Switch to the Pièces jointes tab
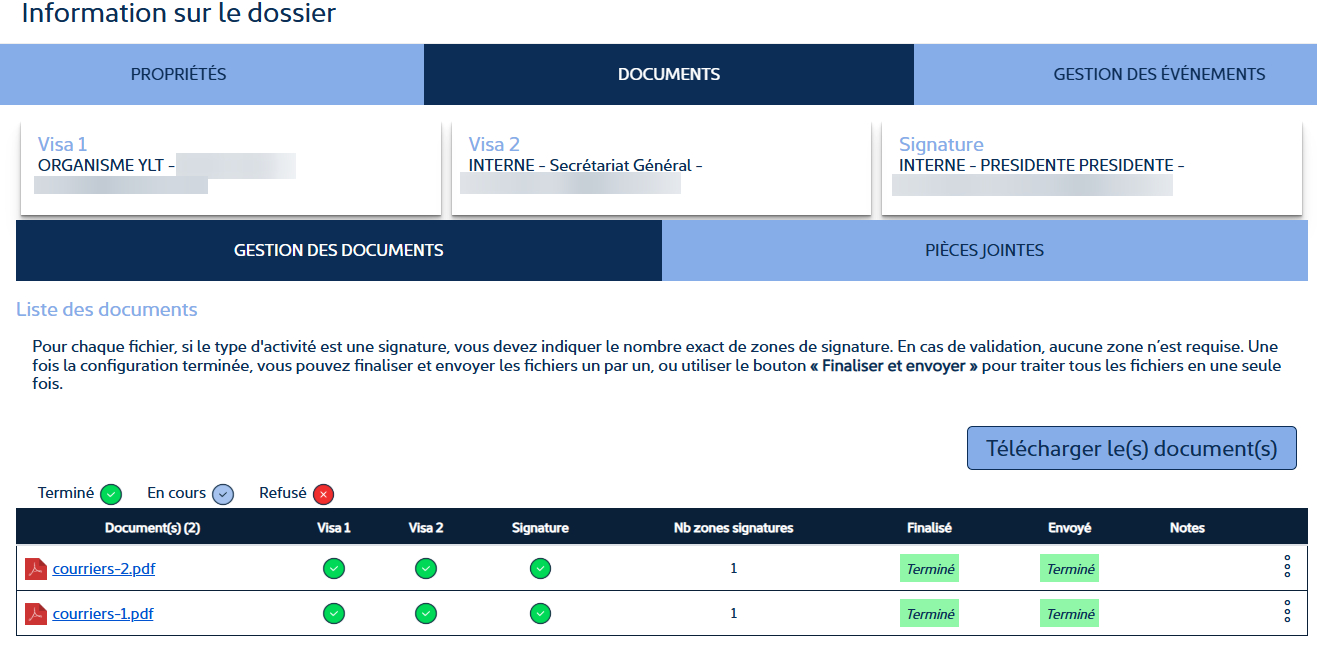 (984, 250)
